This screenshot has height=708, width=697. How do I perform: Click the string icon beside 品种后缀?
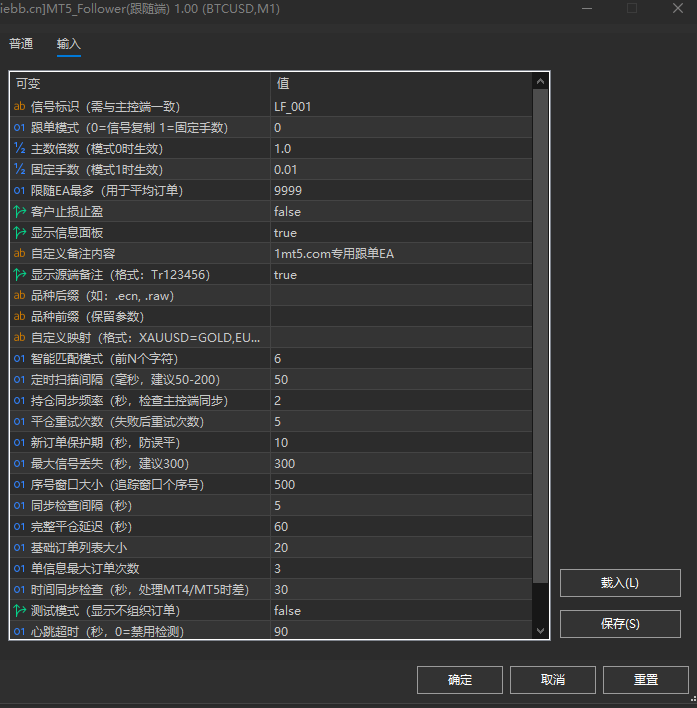point(19,296)
